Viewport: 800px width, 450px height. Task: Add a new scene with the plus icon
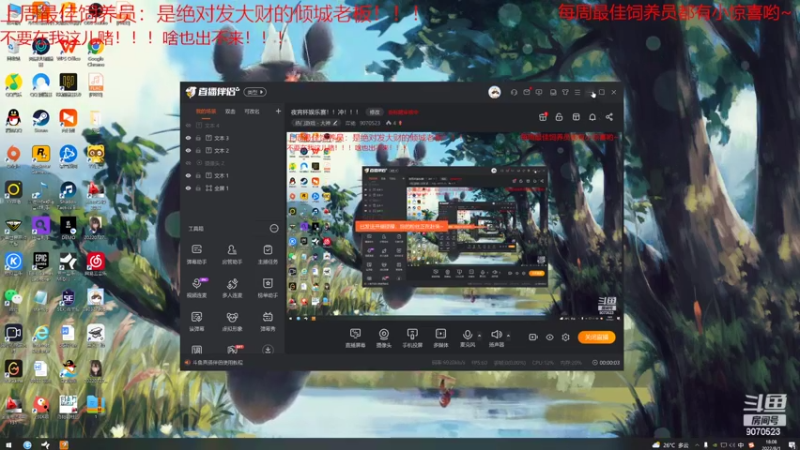(278, 111)
